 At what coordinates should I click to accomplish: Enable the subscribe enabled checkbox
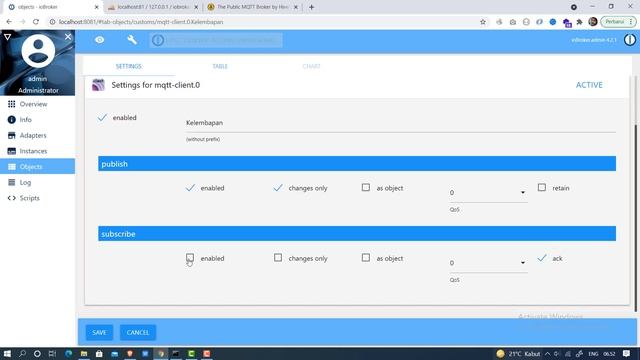190,258
